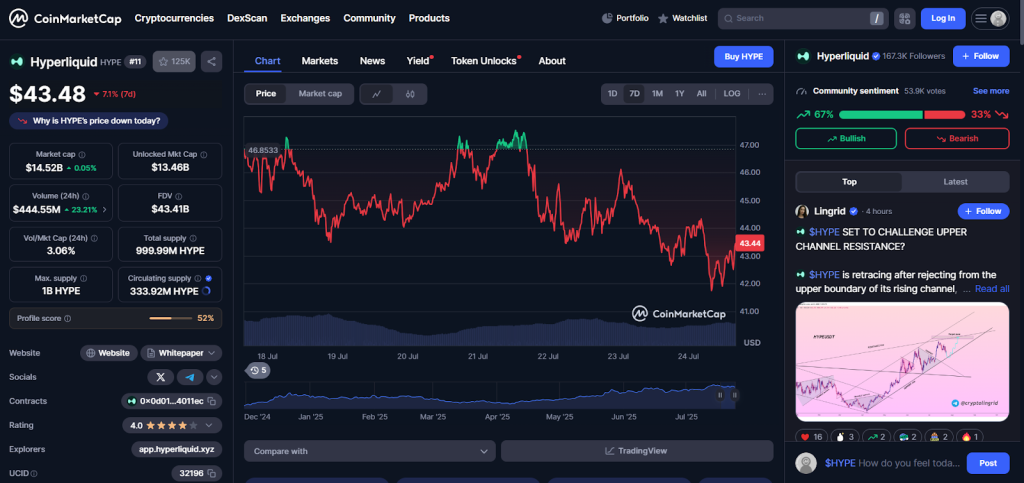Open the X (Twitter) social link
Screen dimensions: 1024x483
pyautogui.click(x=161, y=377)
